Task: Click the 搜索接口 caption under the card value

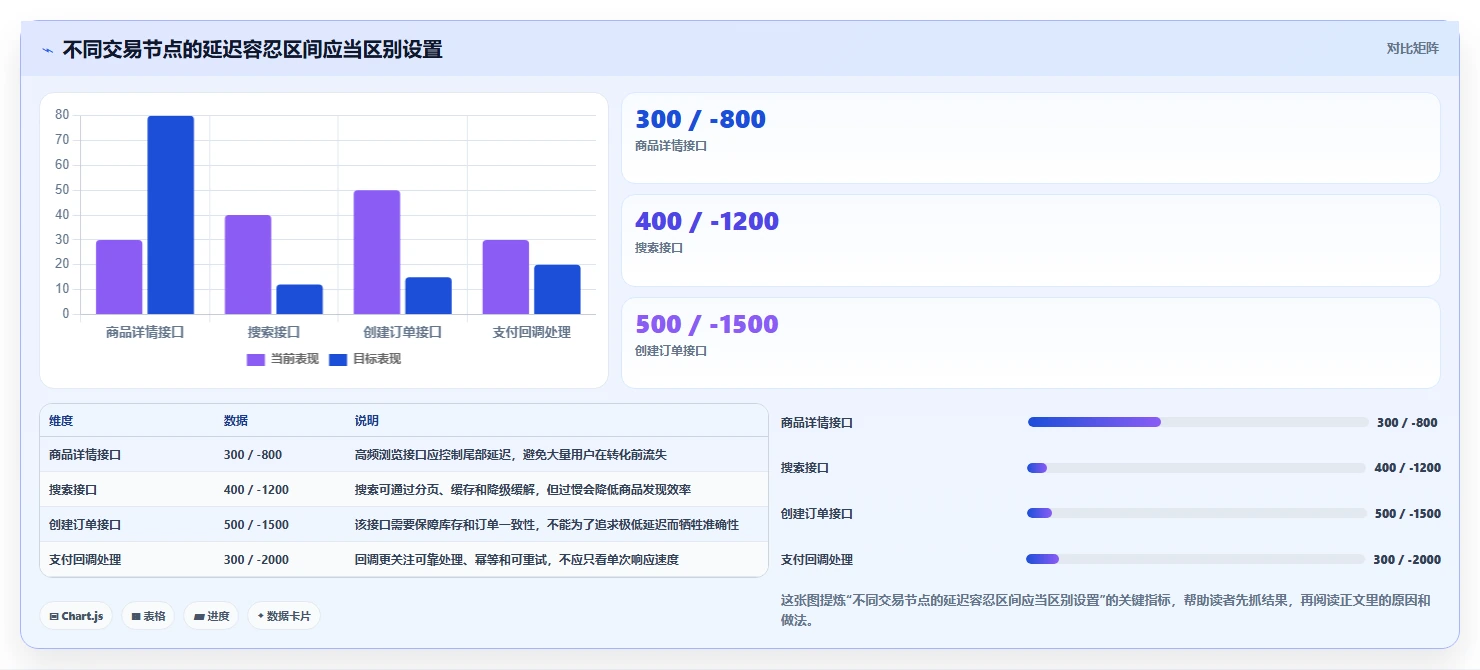Action: [659, 248]
